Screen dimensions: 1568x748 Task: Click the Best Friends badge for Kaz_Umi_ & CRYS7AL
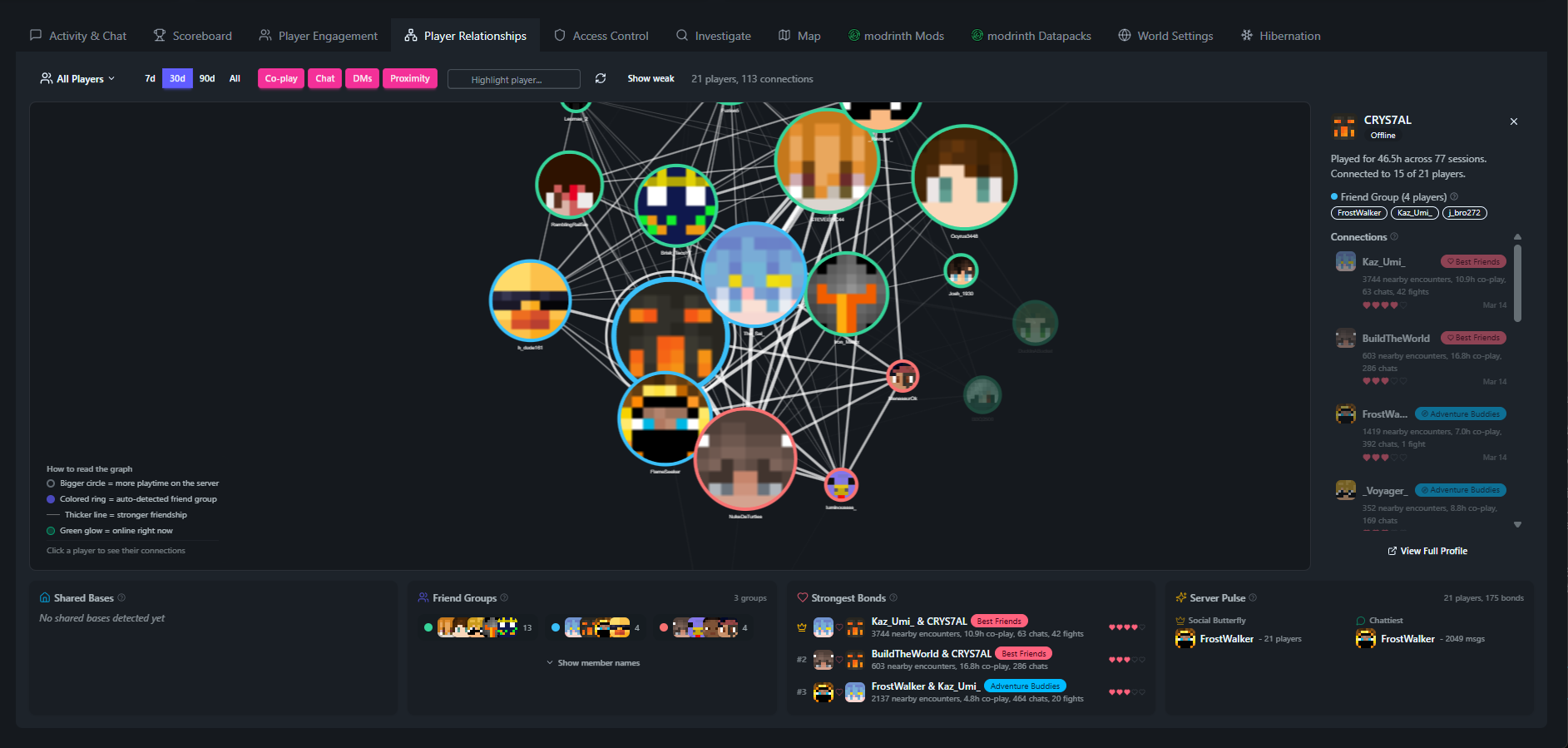point(999,621)
